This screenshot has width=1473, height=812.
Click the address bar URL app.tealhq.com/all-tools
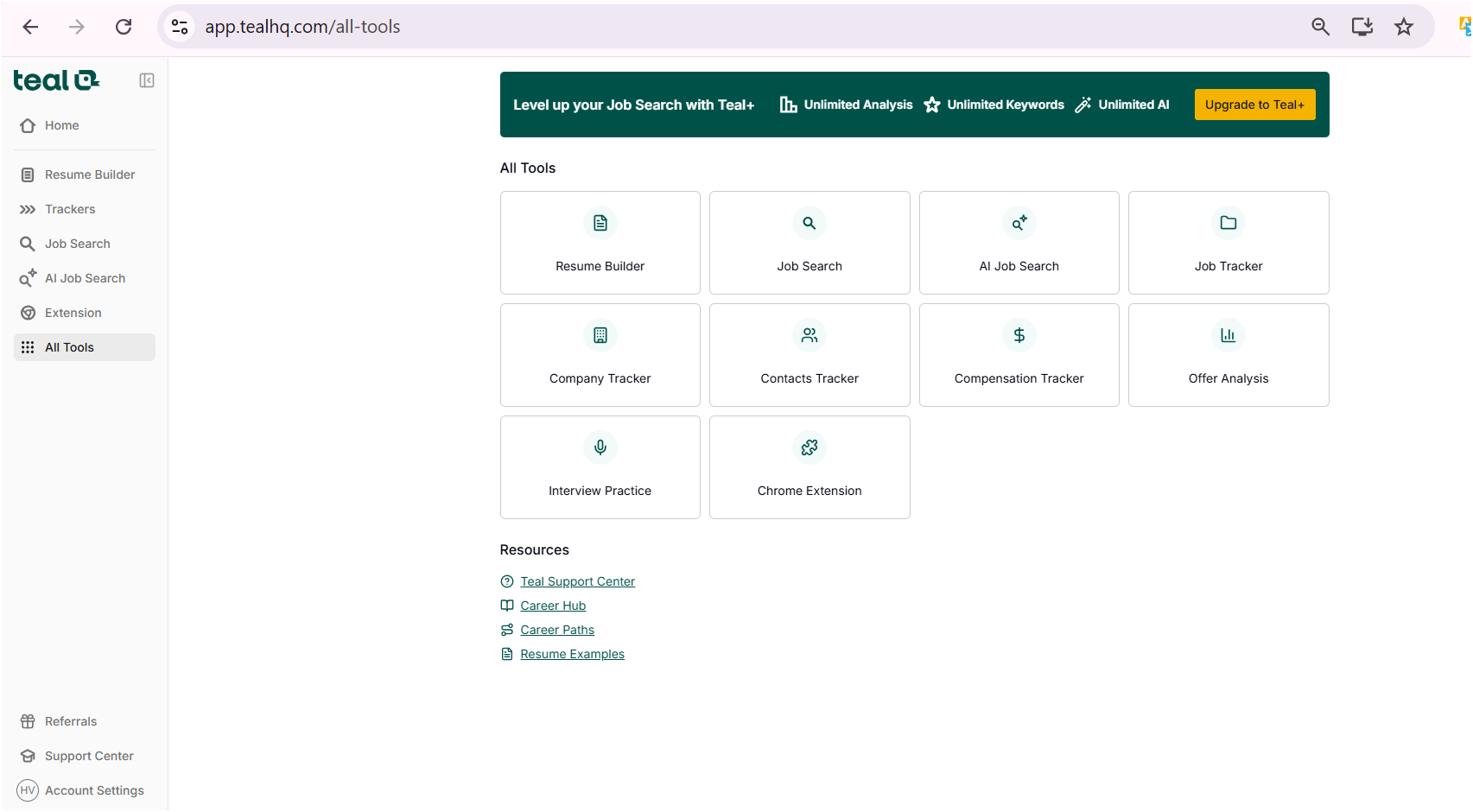(302, 27)
